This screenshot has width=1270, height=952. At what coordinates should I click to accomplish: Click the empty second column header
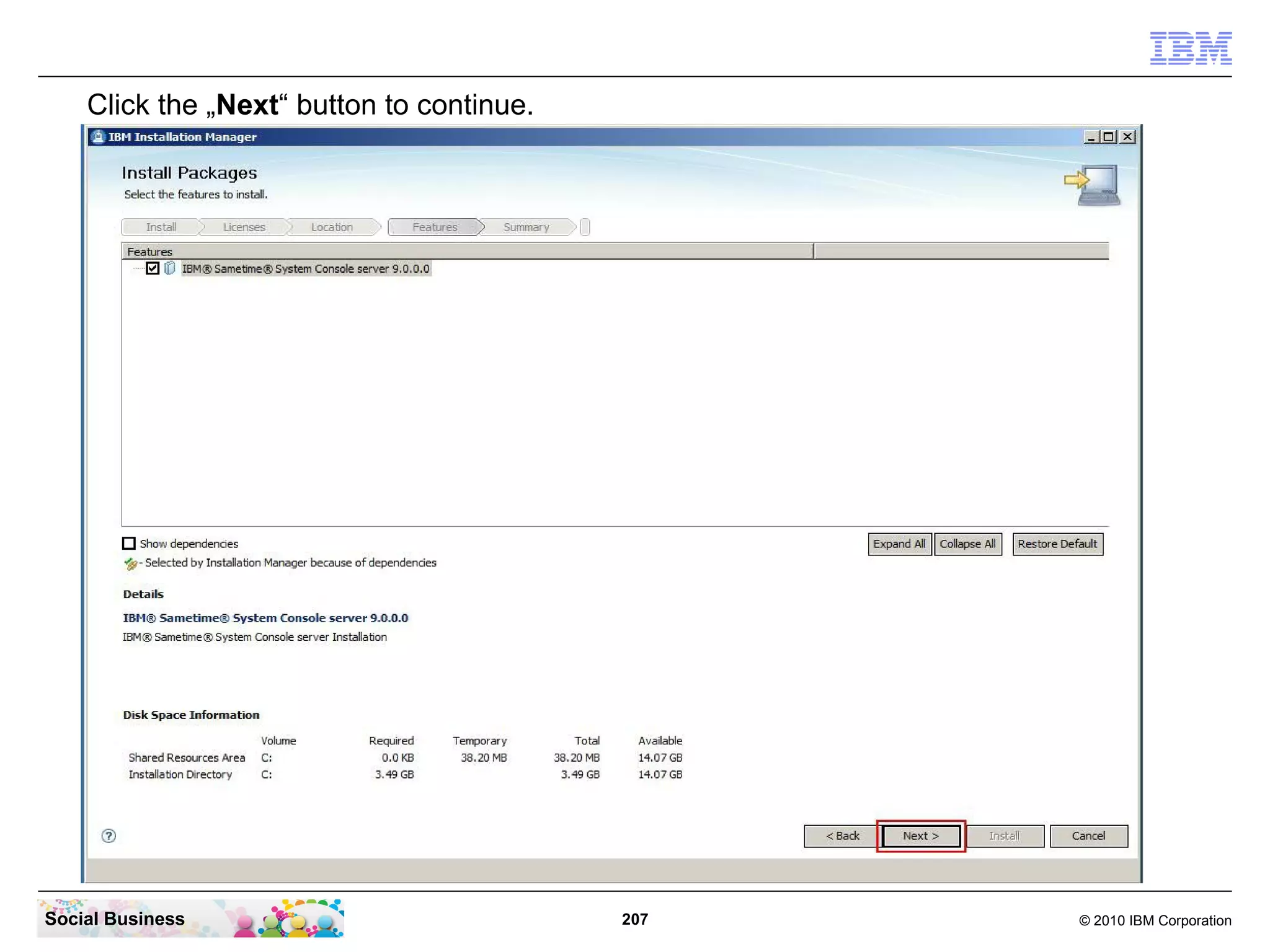tap(961, 251)
